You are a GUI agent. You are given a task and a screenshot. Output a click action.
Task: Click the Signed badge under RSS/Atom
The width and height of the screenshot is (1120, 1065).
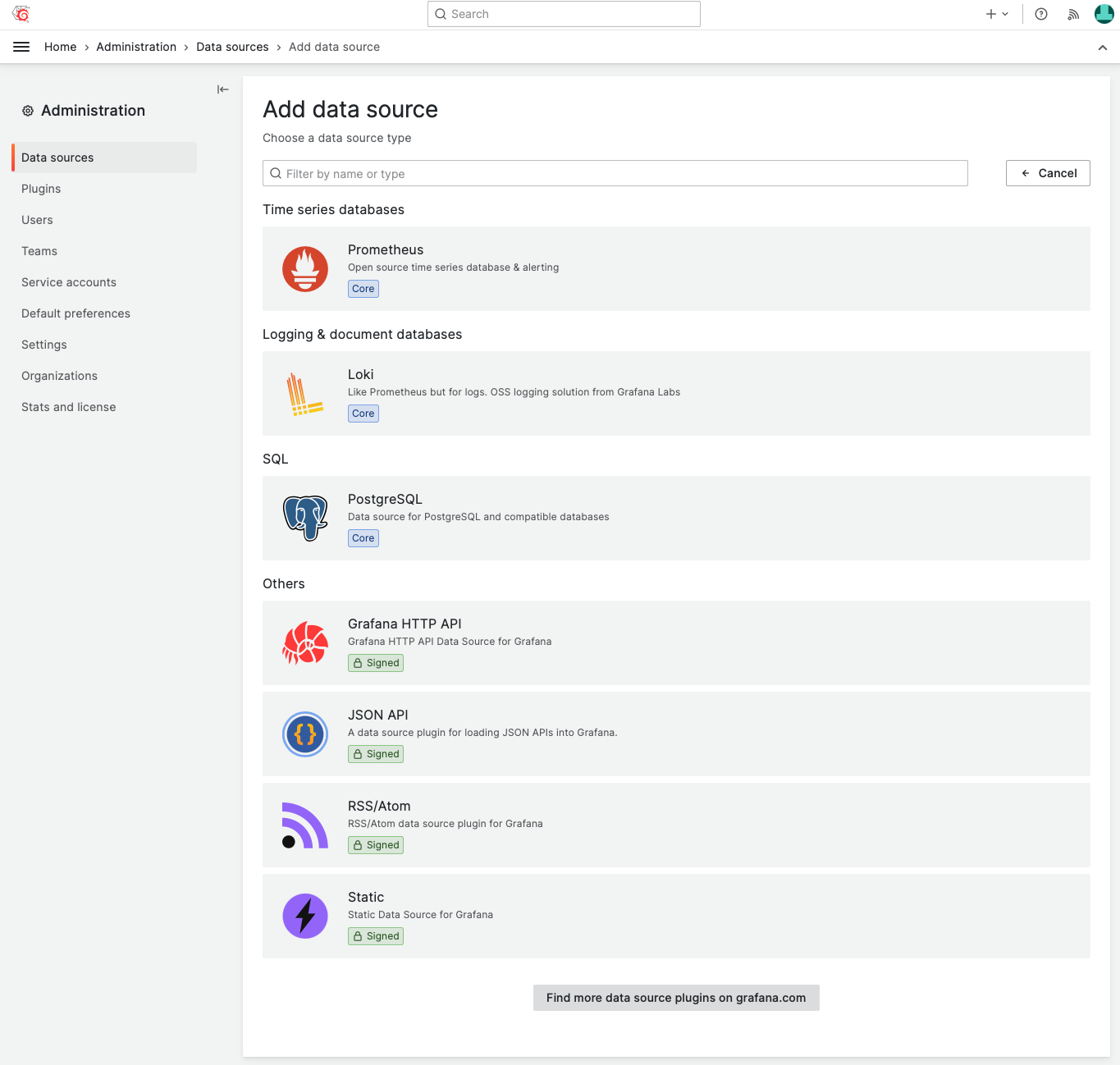[x=376, y=845]
